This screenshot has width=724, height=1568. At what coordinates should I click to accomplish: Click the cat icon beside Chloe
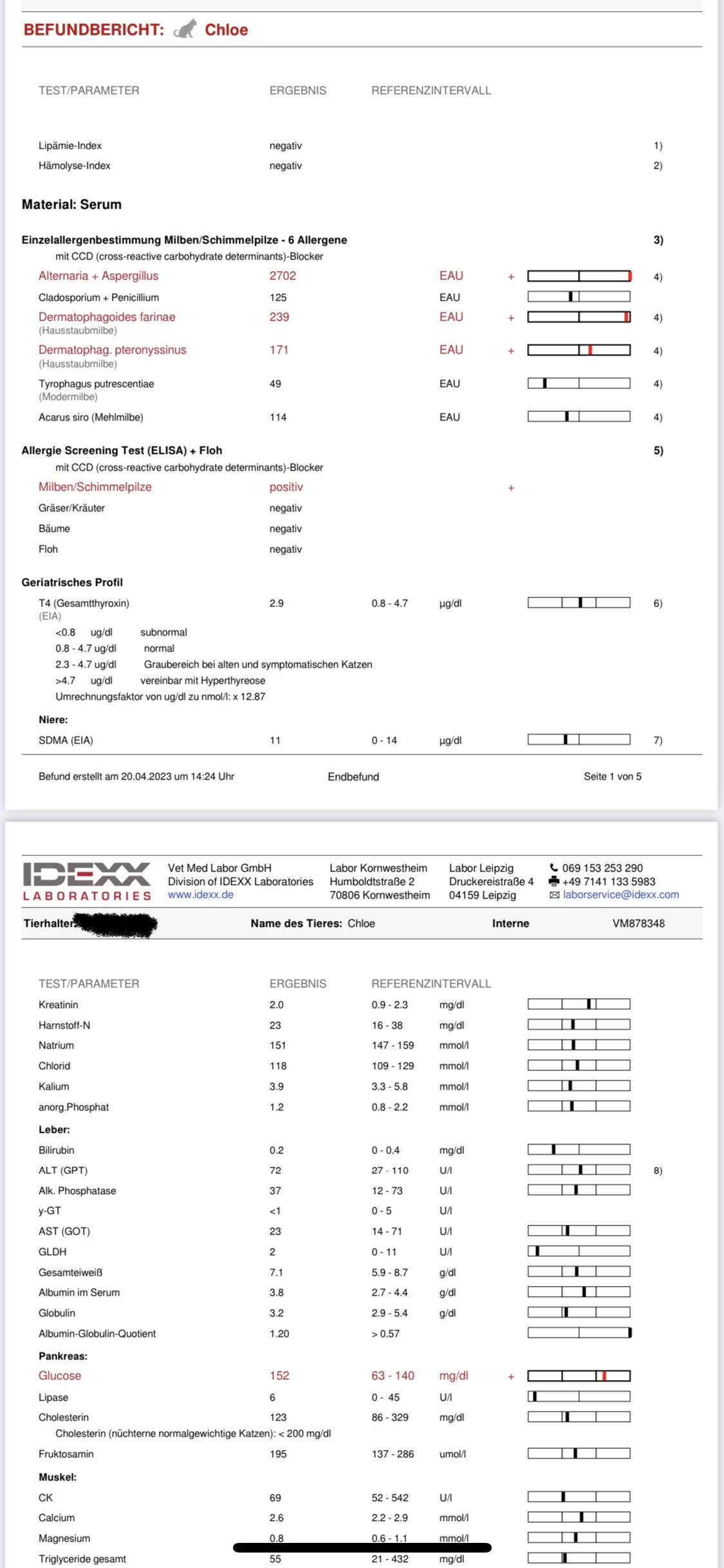click(x=185, y=30)
